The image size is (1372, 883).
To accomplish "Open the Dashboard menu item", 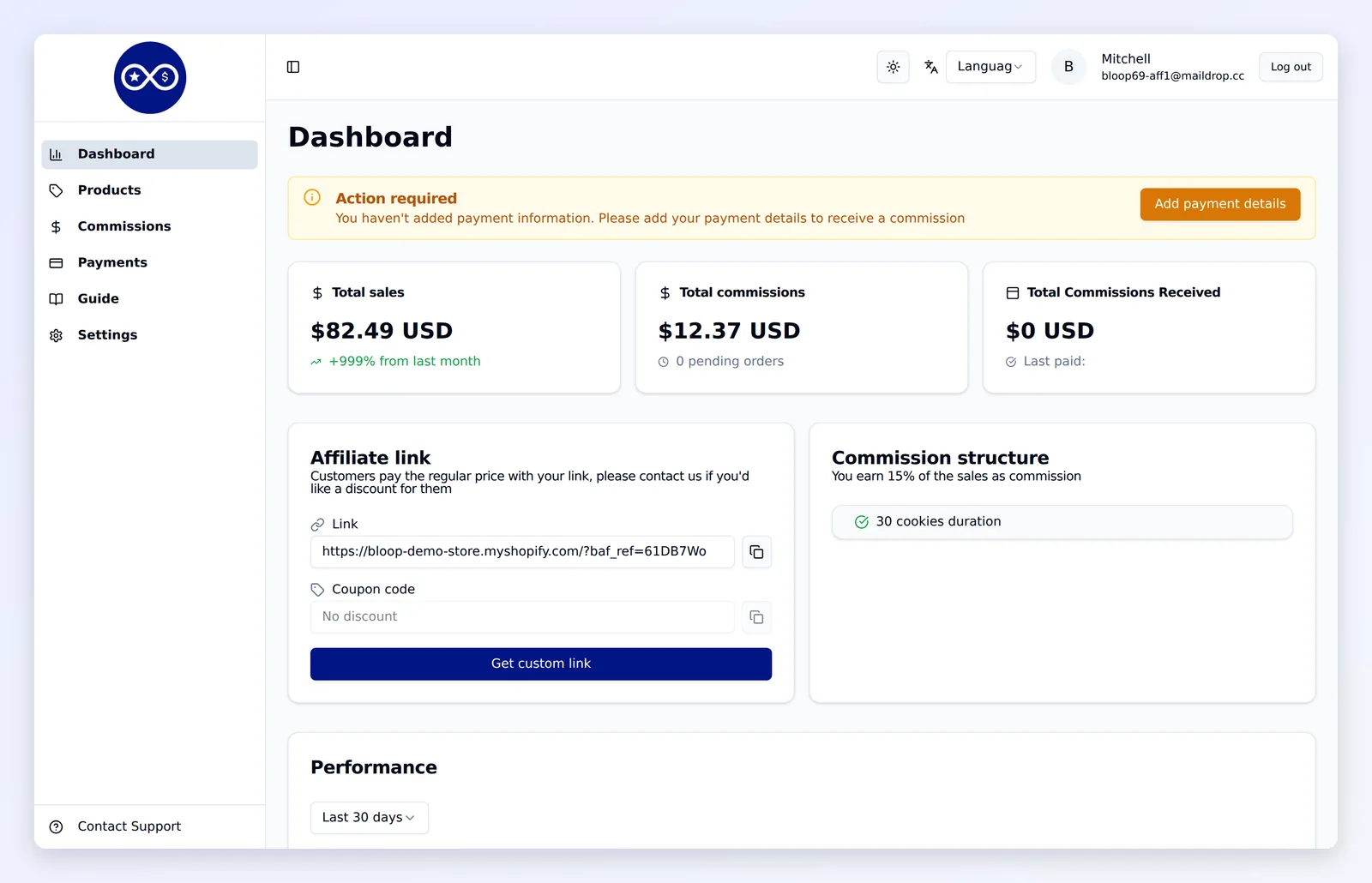I will tap(149, 154).
